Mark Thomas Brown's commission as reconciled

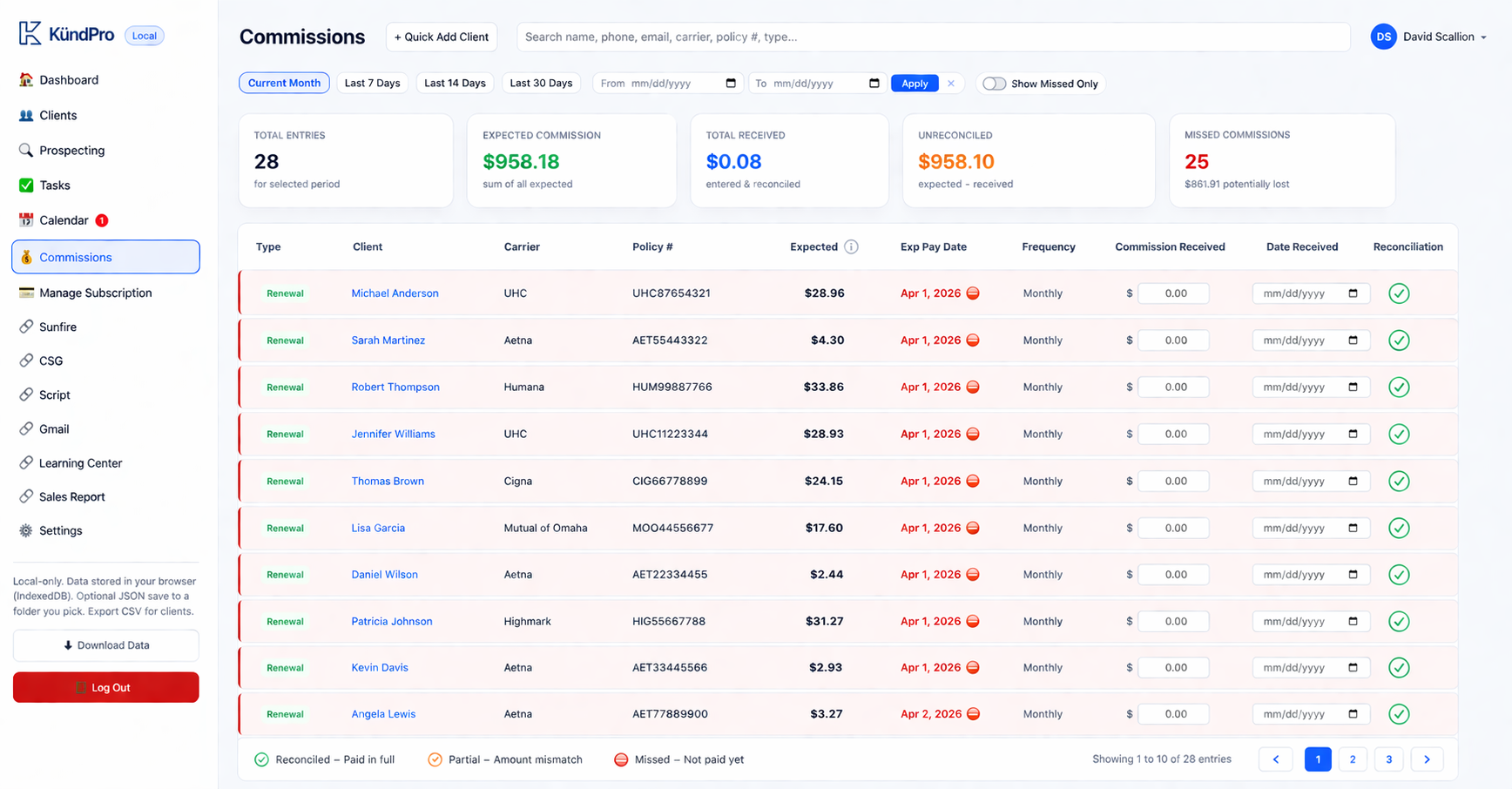click(1399, 481)
